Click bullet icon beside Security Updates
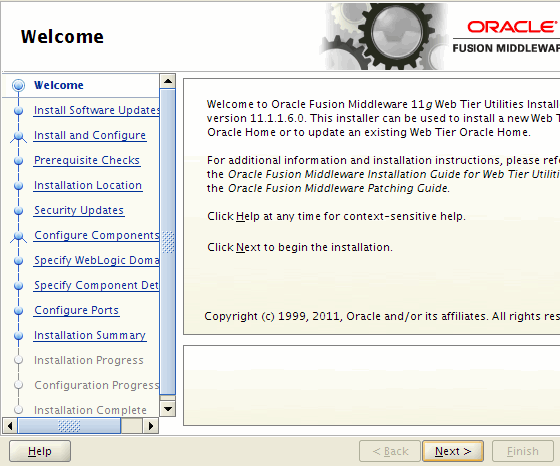This screenshot has height=466, width=560. point(19,211)
